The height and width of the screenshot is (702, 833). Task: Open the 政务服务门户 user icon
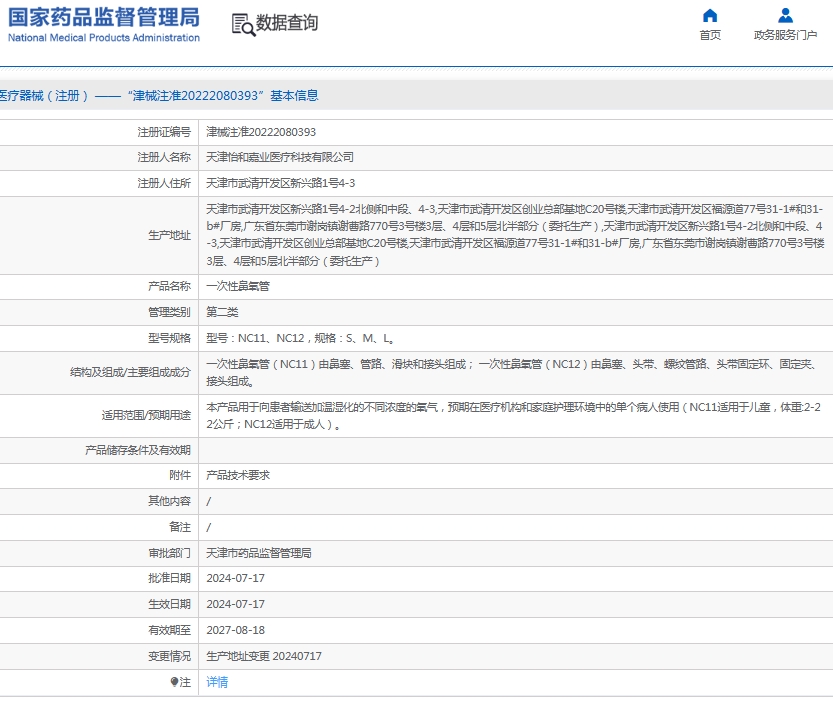pyautogui.click(x=785, y=15)
